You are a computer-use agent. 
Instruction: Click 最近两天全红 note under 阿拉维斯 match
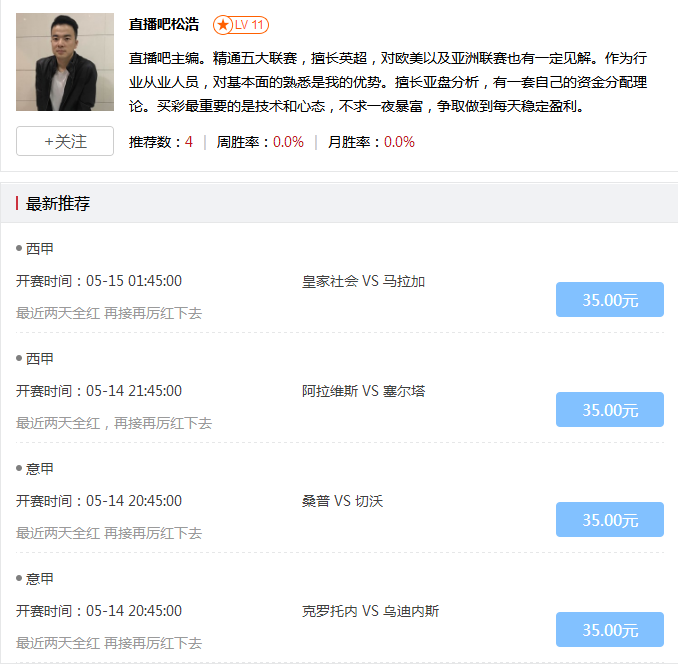[x=114, y=423]
